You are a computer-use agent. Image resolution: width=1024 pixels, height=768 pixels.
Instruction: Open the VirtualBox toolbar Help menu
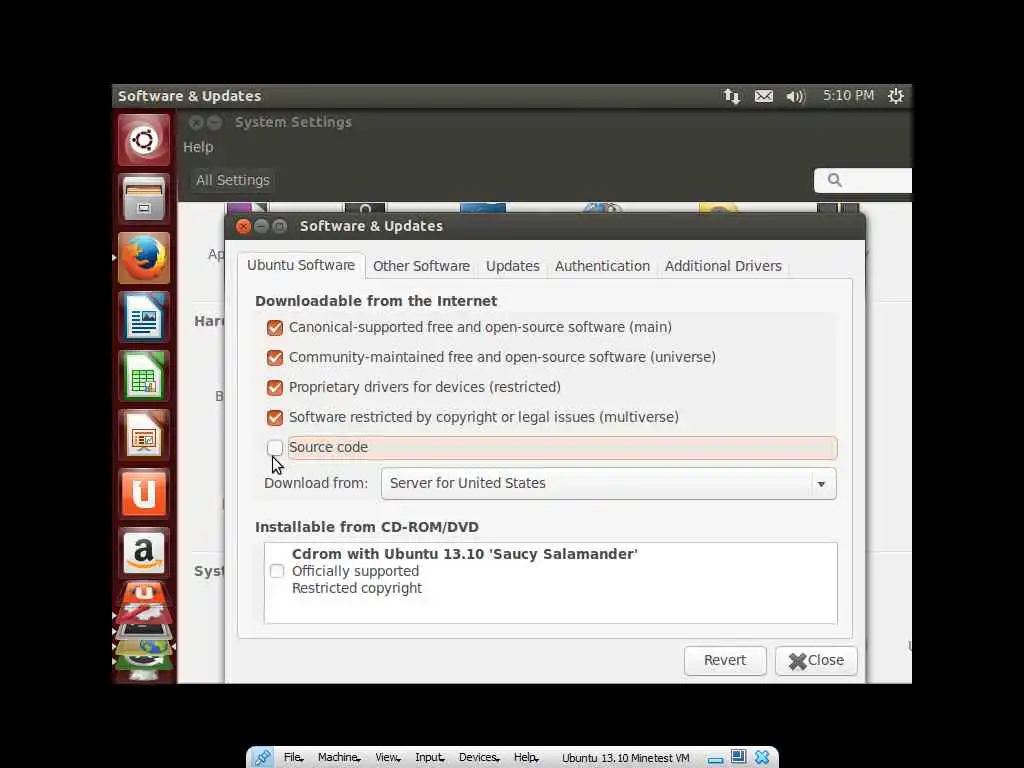coord(526,758)
